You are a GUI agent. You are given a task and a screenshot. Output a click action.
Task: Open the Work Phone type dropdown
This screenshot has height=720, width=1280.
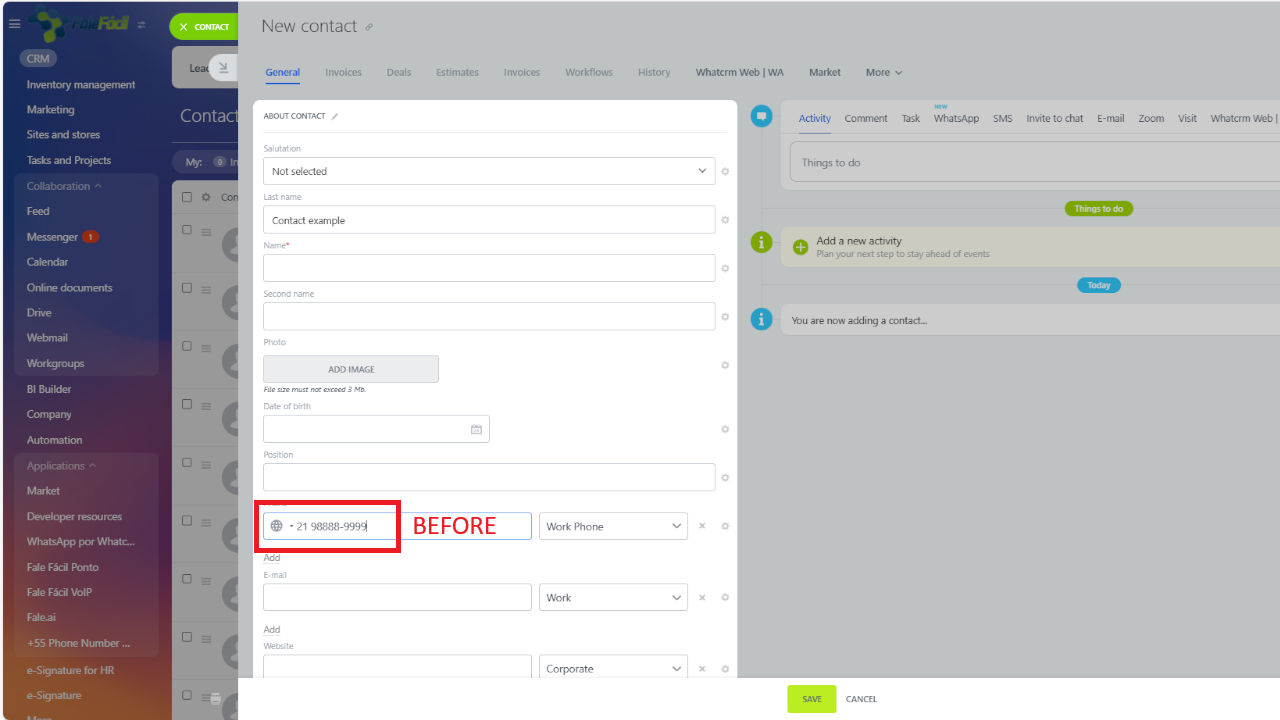click(x=612, y=526)
